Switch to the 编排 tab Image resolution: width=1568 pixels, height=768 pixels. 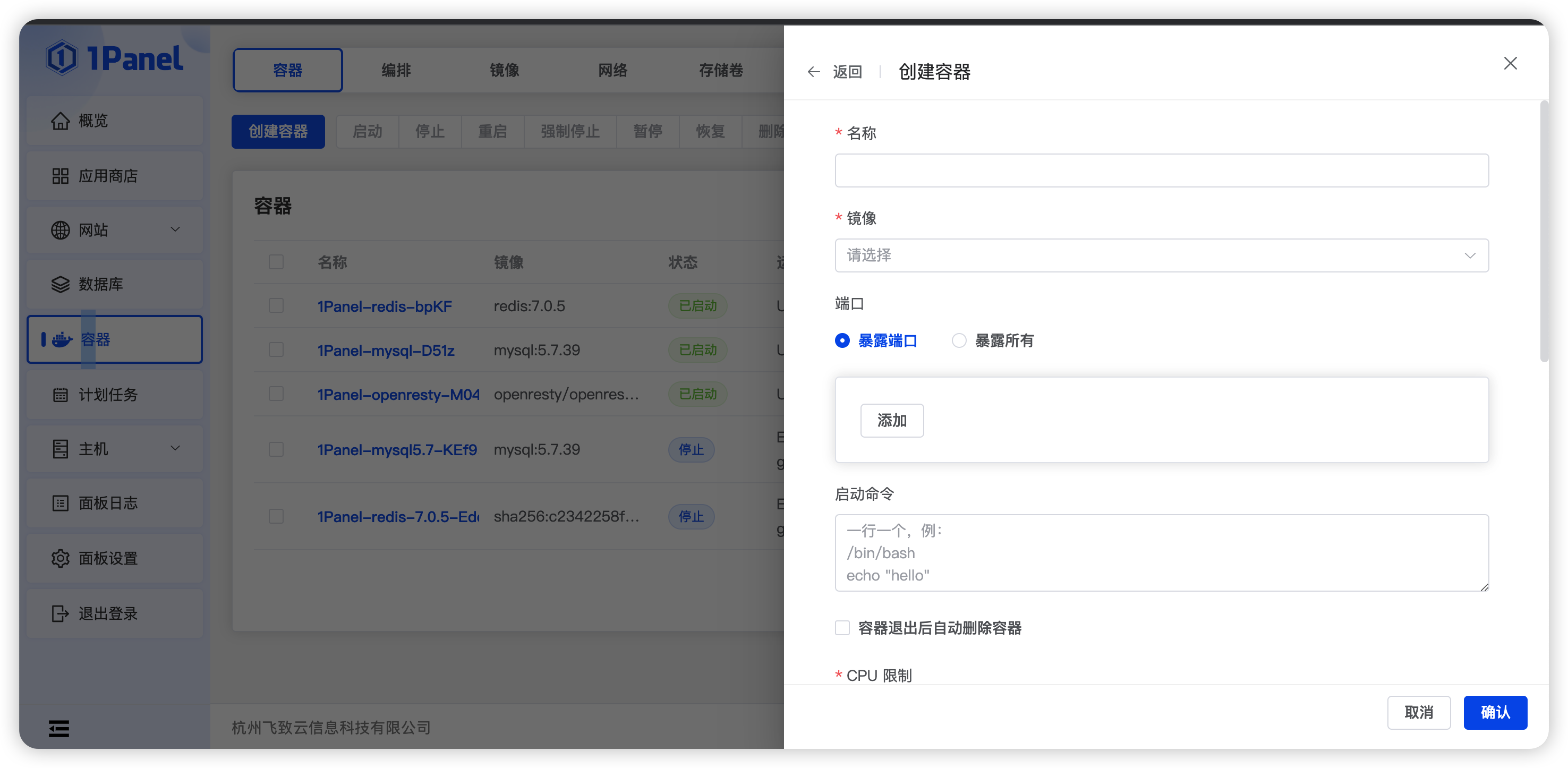pos(396,70)
